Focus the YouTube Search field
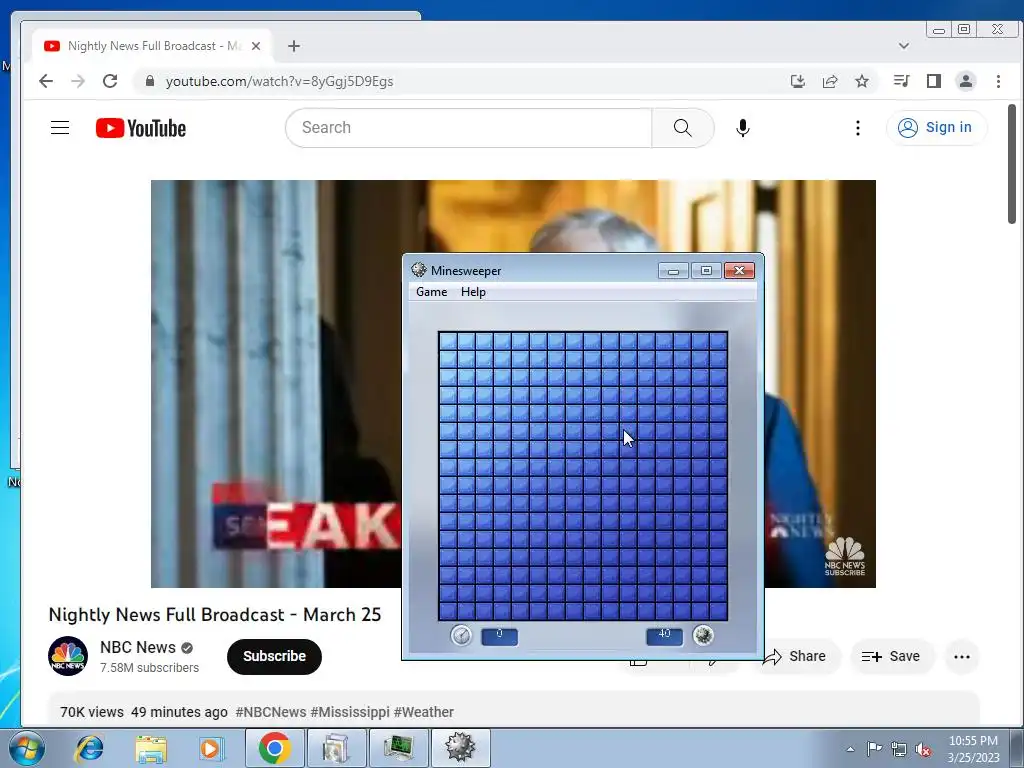This screenshot has width=1024, height=768. (469, 127)
